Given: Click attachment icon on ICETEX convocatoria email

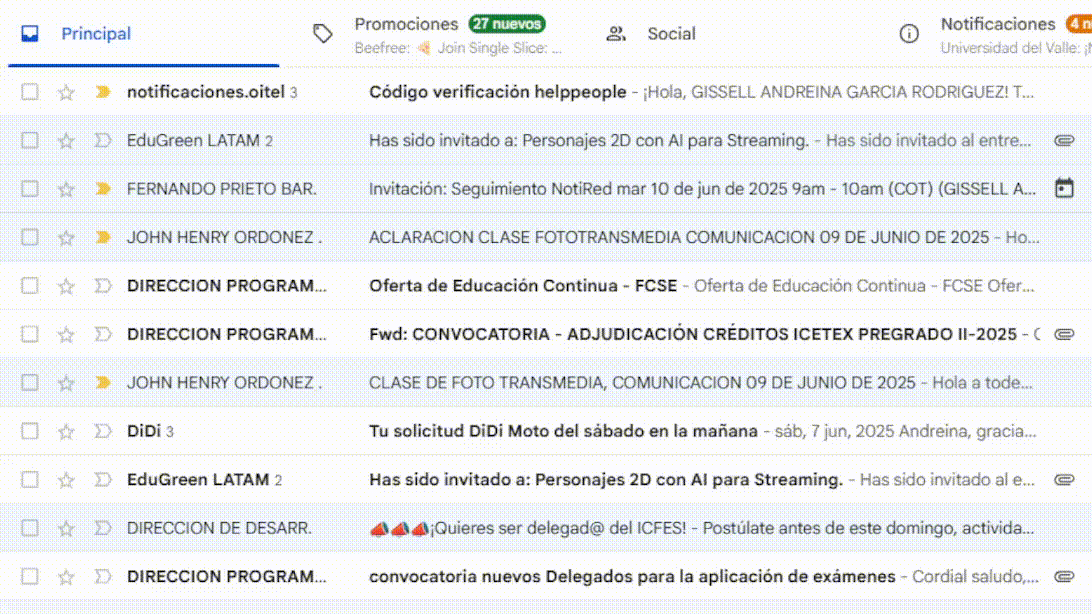Looking at the screenshot, I should click(x=1064, y=334).
